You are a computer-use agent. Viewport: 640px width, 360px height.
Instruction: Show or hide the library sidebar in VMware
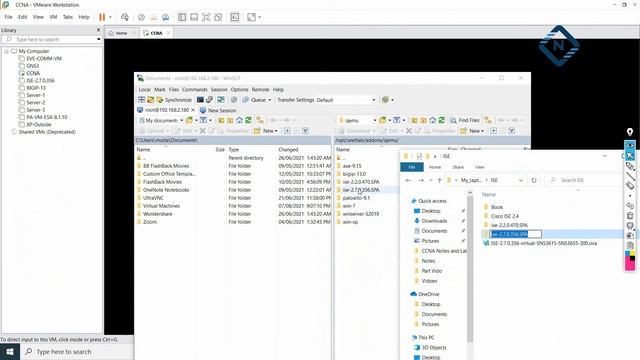[x=182, y=17]
